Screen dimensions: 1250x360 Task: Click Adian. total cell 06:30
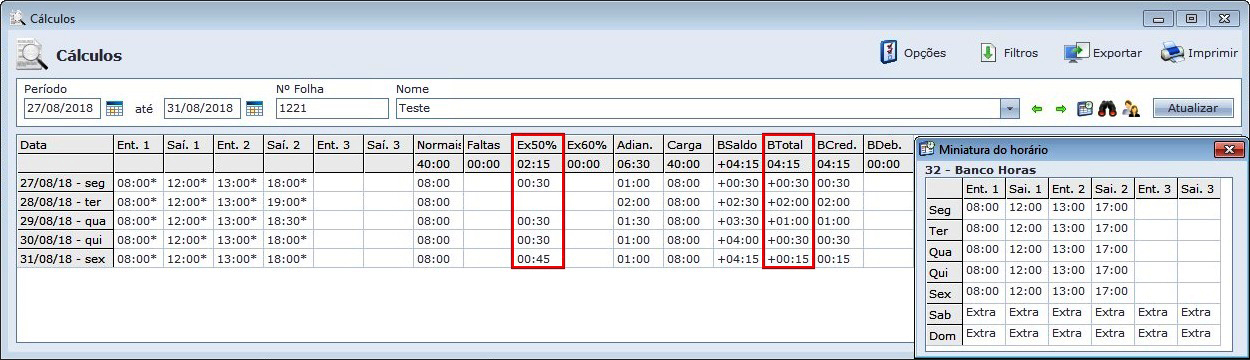click(638, 164)
